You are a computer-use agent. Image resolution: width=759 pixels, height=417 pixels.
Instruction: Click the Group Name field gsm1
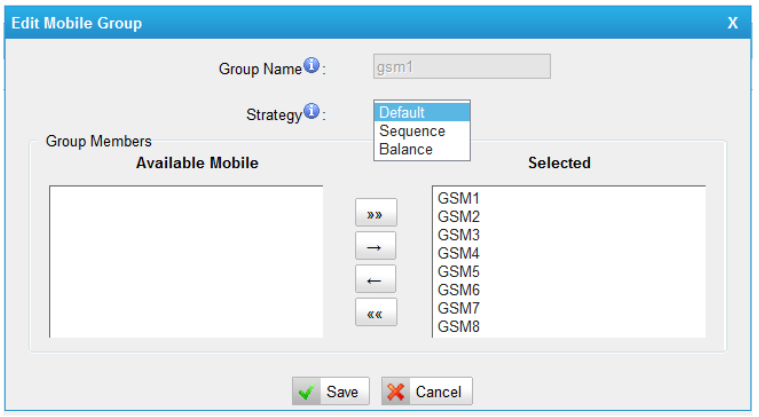point(461,67)
